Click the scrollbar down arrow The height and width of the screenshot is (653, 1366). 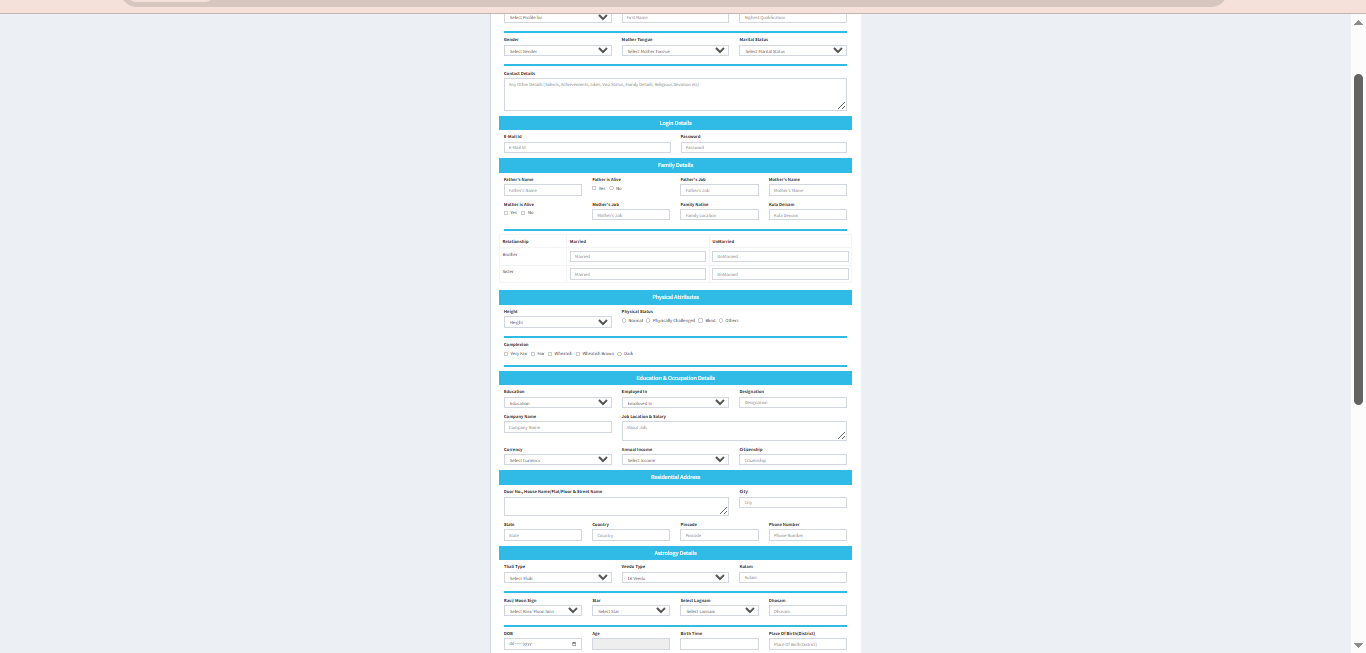coord(1358,645)
